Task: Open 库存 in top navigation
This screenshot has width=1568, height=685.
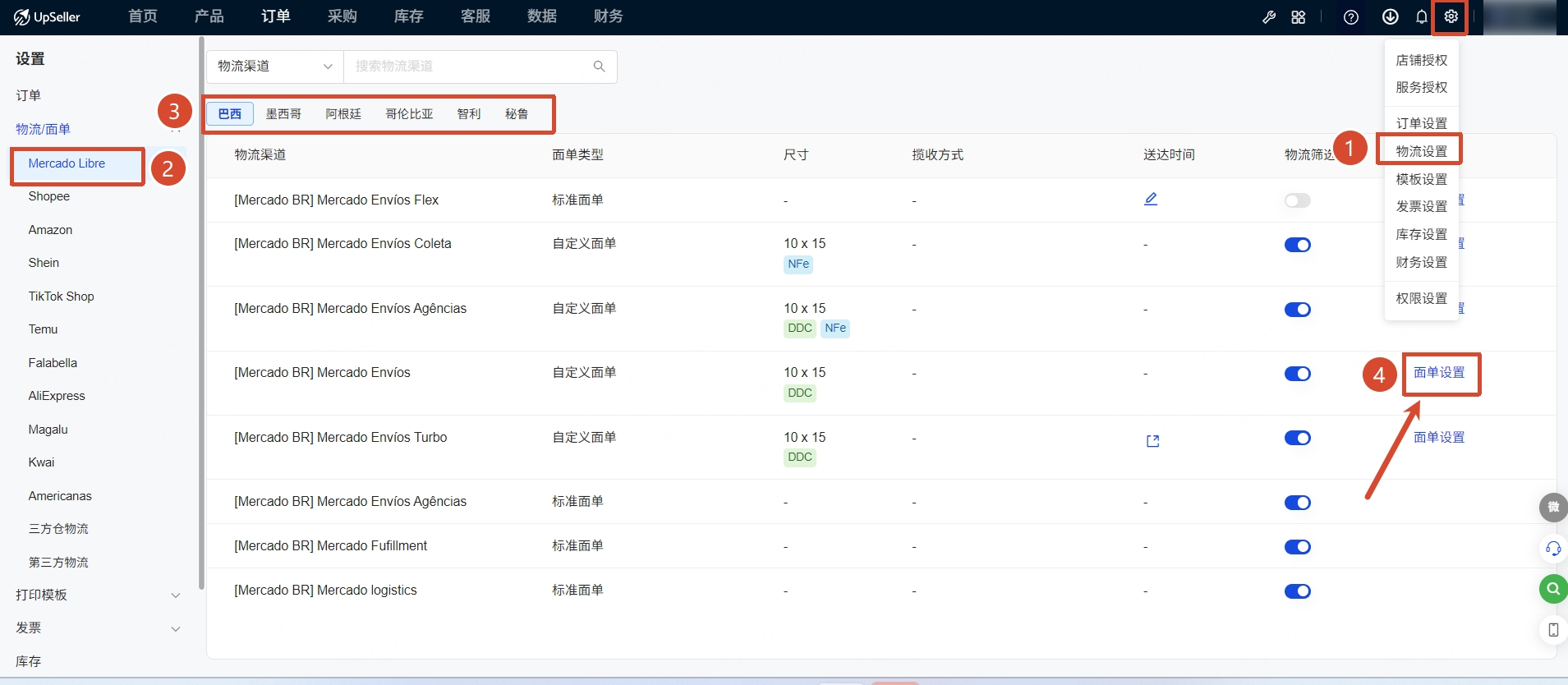Action: pyautogui.click(x=409, y=16)
